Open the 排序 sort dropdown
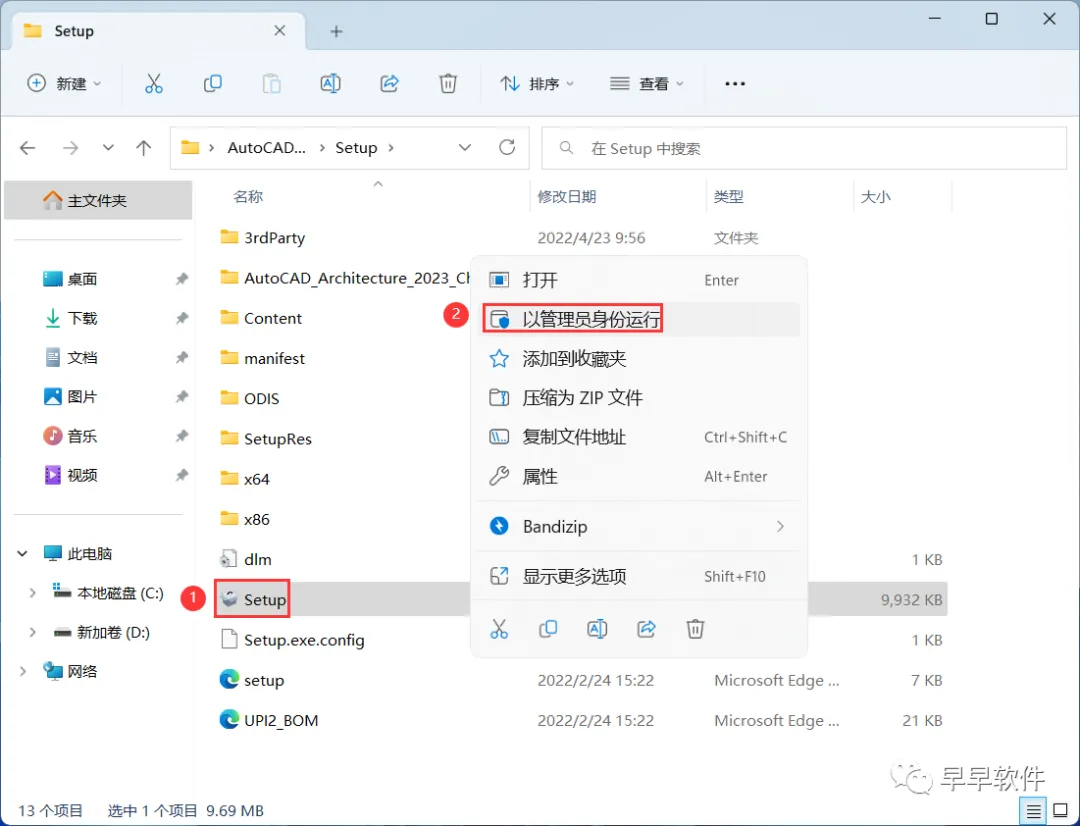 537,84
